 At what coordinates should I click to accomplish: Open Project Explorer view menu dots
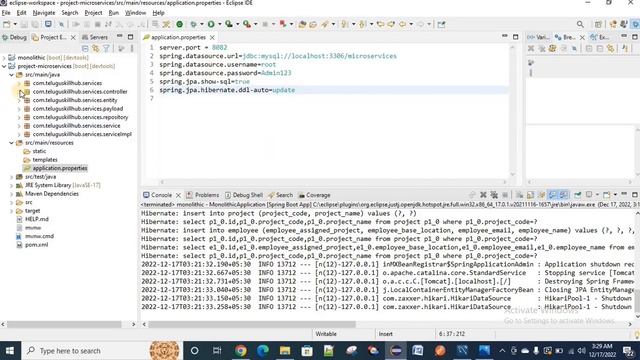click(132, 49)
